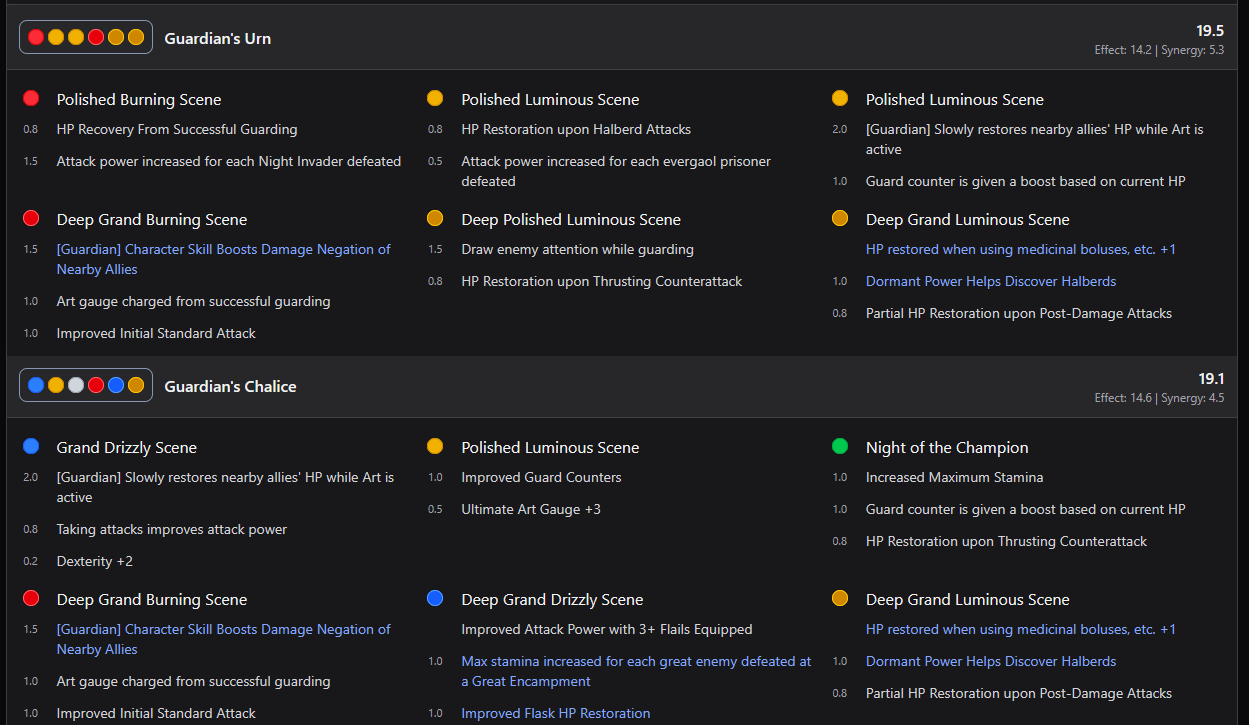
Task: Click the red slot dot in Guardian's Chalice header
Action: tap(96, 385)
